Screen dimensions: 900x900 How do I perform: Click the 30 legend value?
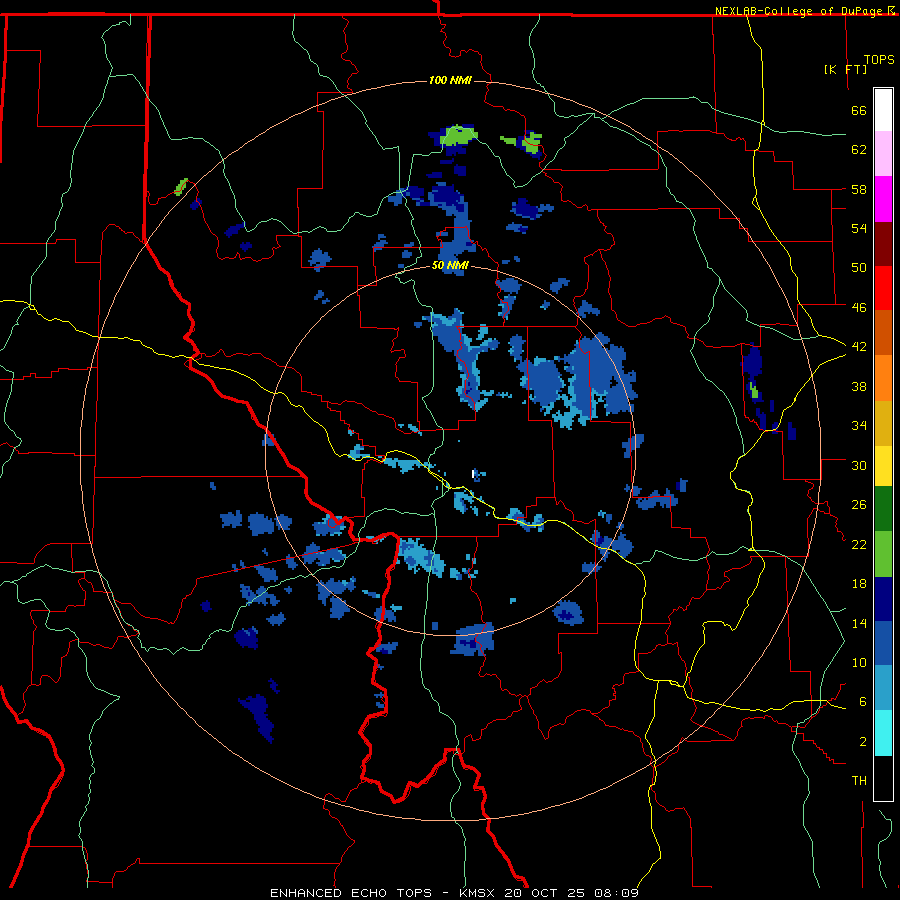click(x=859, y=465)
